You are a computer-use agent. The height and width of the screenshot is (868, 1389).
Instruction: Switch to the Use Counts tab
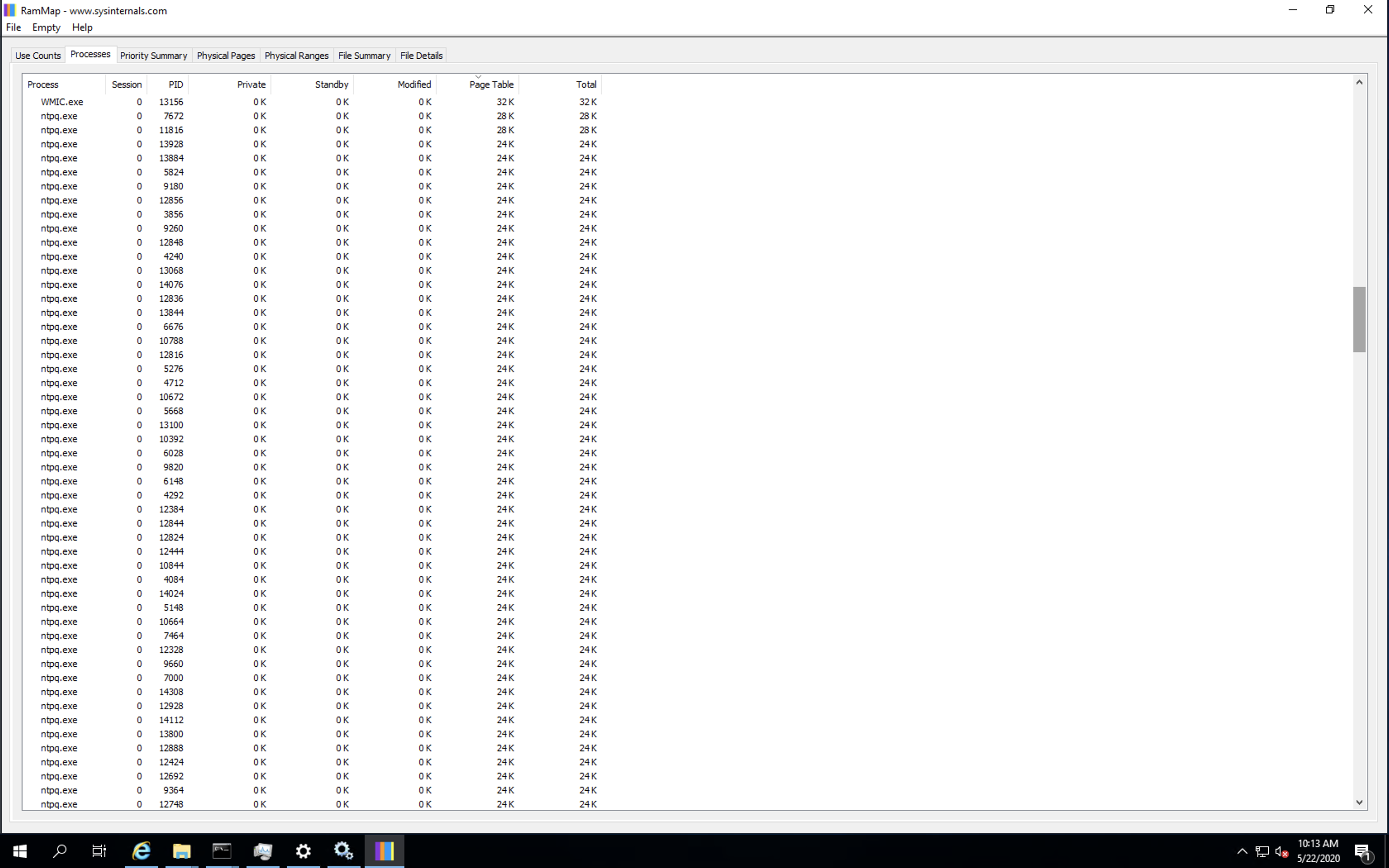(x=38, y=56)
